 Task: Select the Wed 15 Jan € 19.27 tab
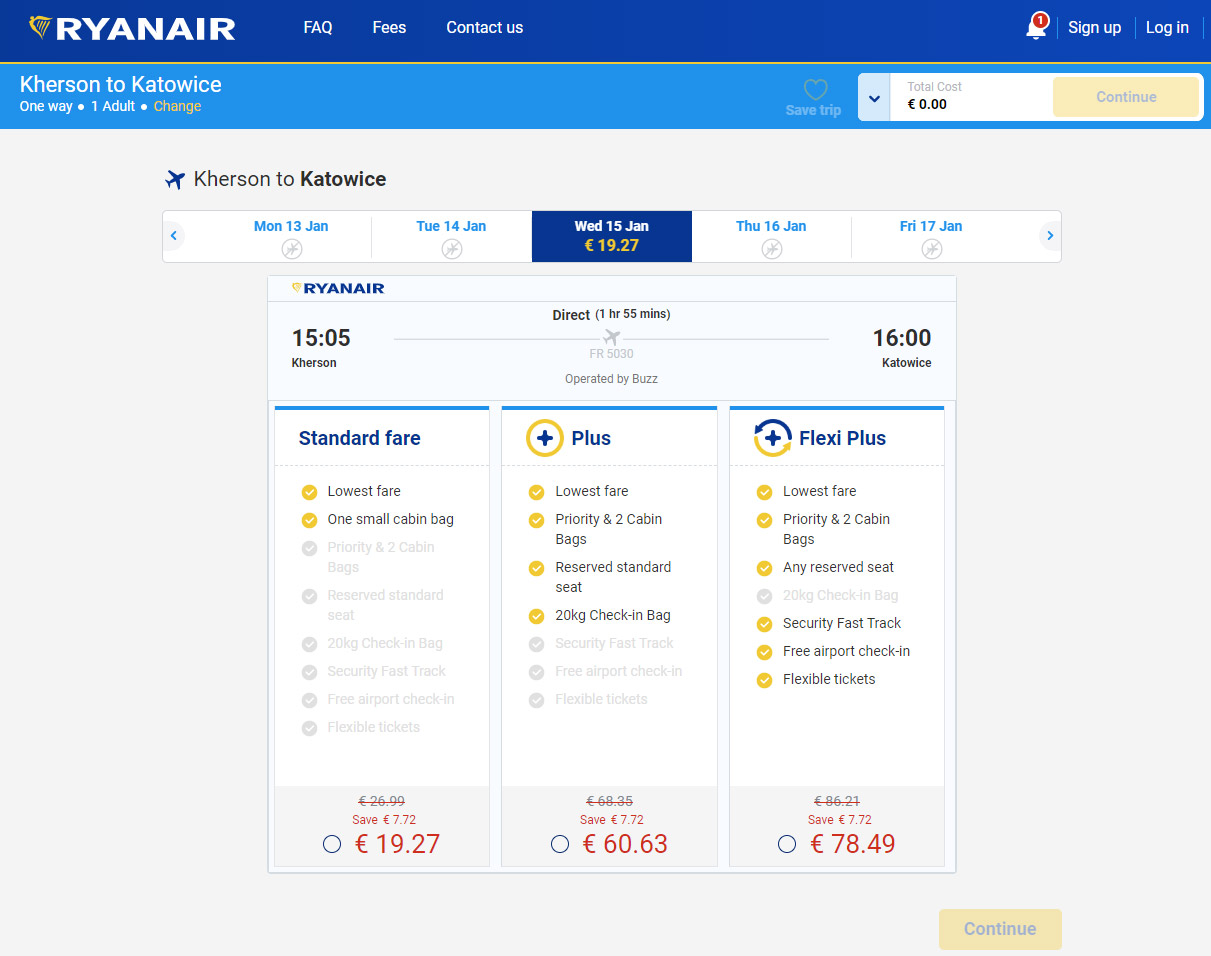coord(612,236)
